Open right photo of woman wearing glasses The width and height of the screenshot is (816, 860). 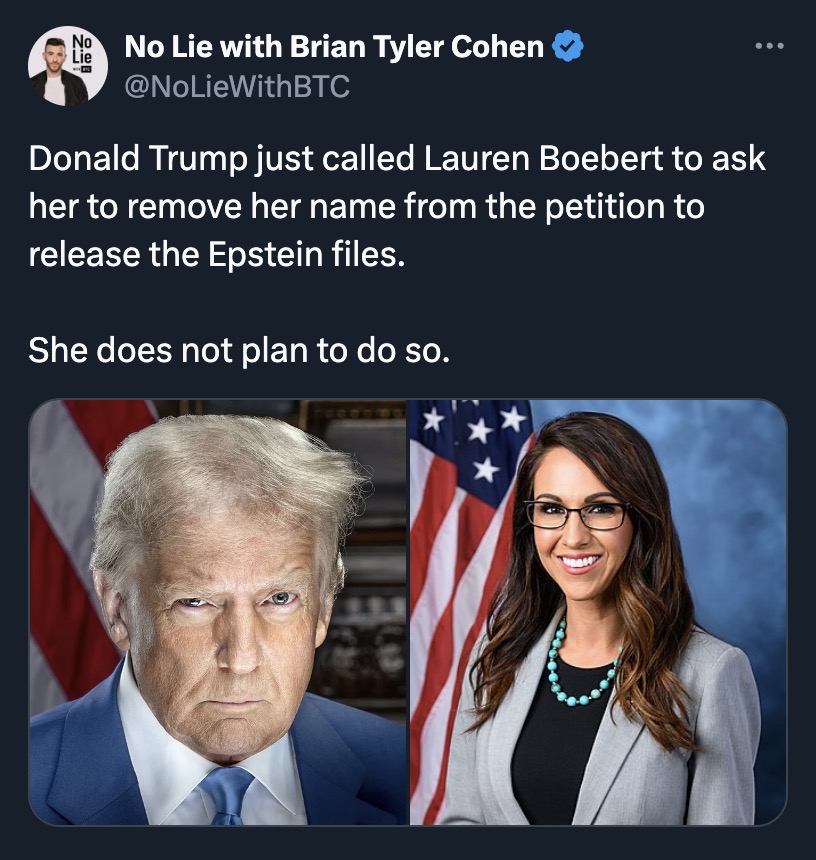click(x=598, y=612)
